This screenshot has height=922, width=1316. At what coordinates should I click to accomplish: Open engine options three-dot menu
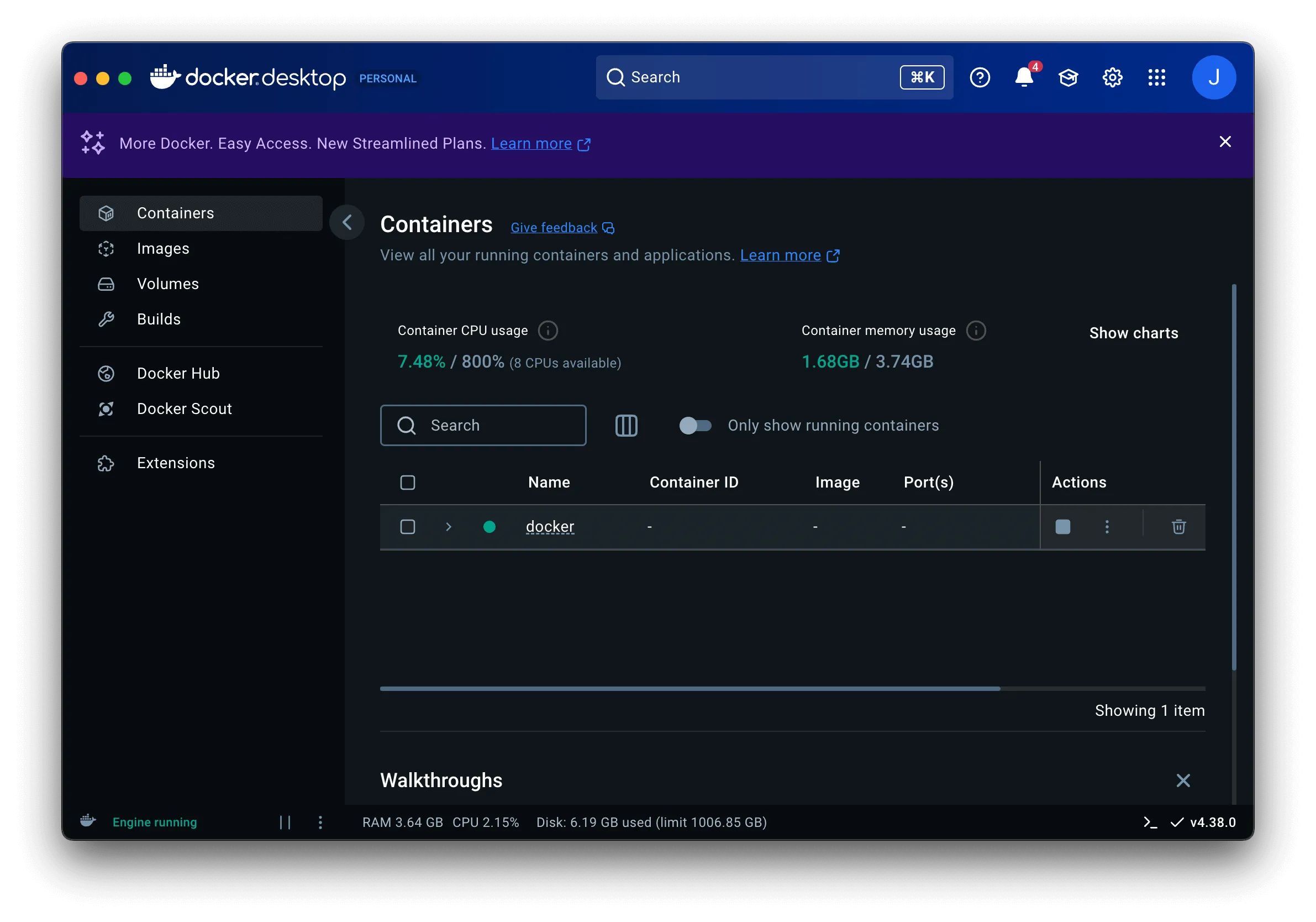pos(320,823)
